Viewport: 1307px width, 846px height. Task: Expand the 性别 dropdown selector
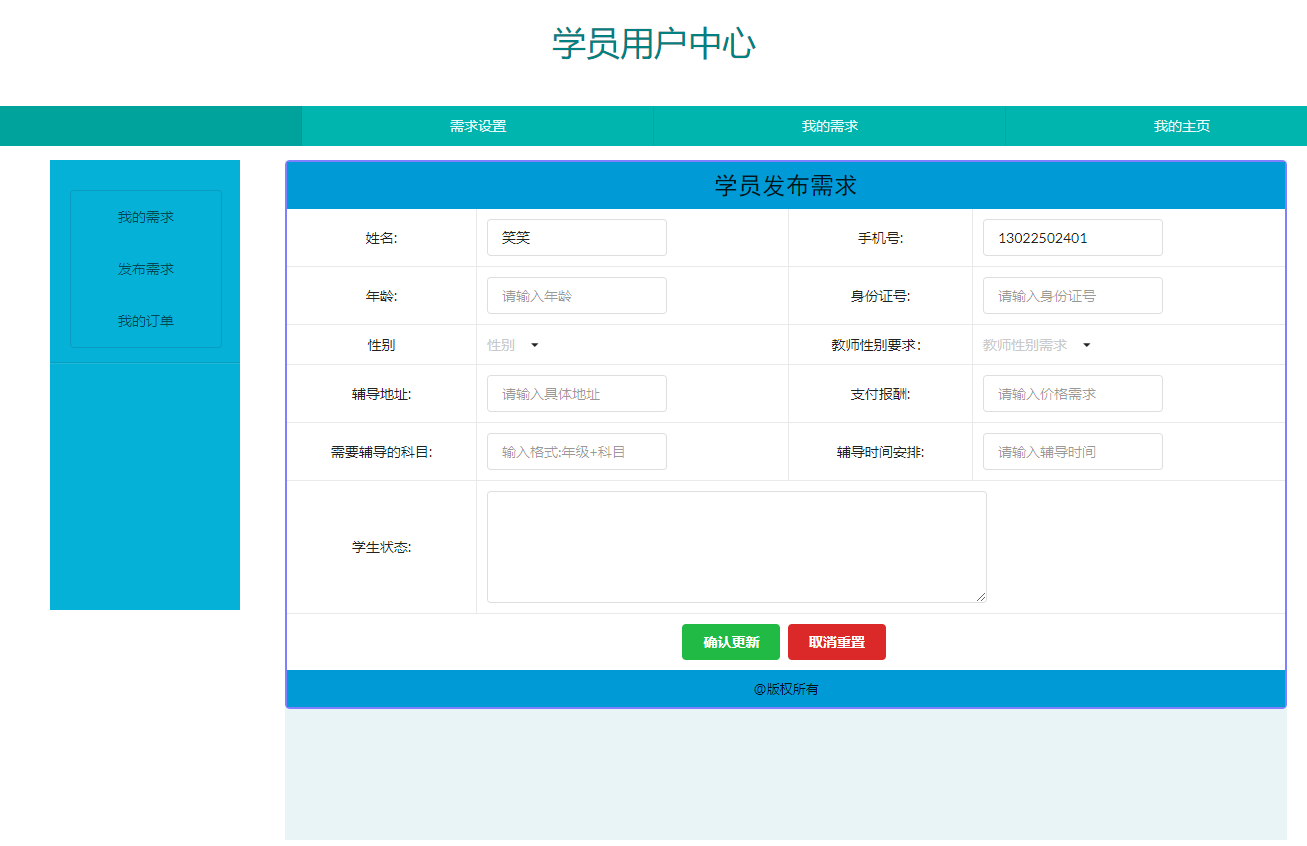510,344
